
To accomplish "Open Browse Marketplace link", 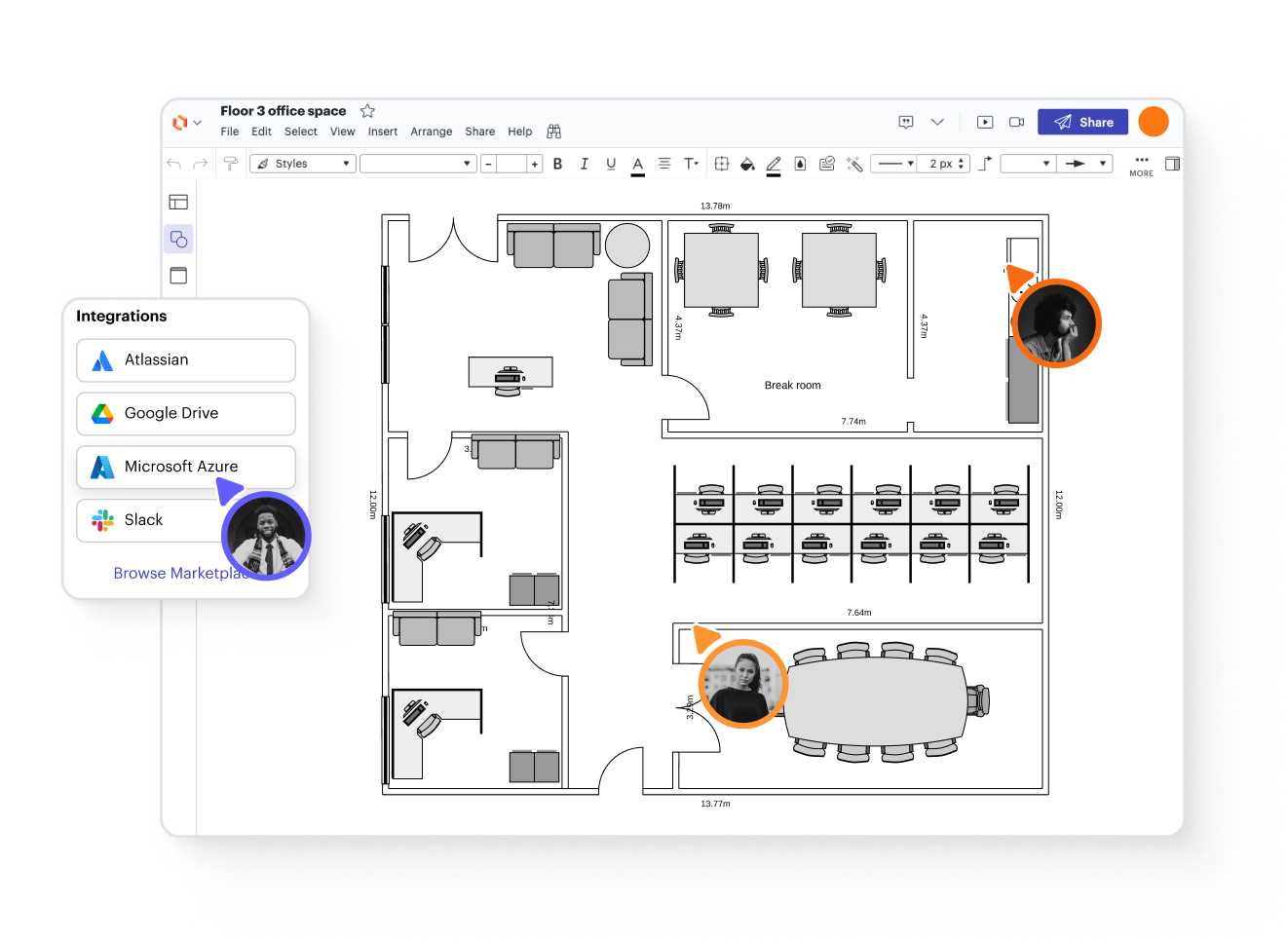I will [175, 573].
